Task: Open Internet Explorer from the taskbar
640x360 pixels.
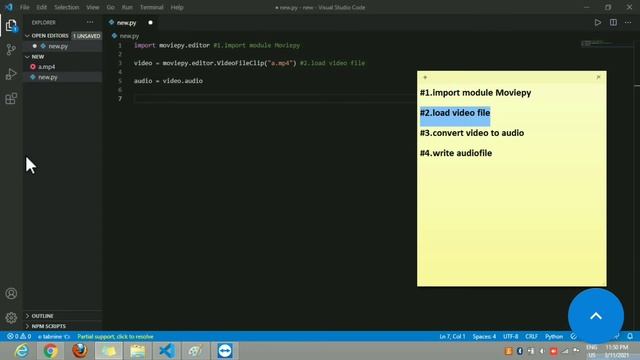Action: coord(21,351)
